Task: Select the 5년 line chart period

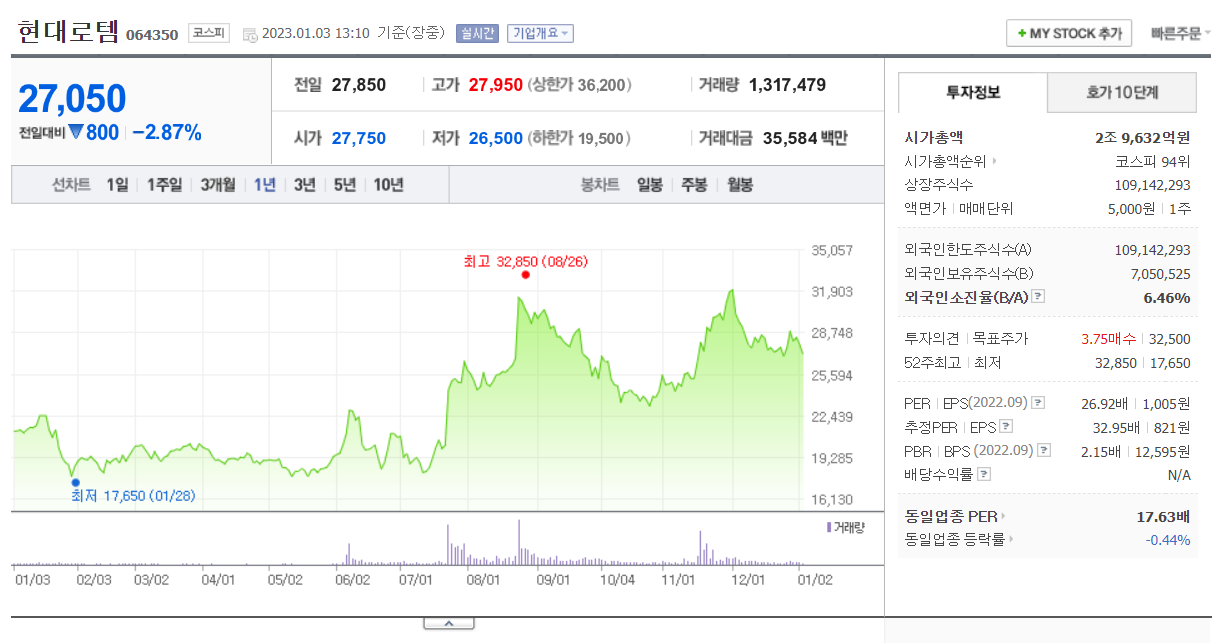Action: click(x=345, y=185)
